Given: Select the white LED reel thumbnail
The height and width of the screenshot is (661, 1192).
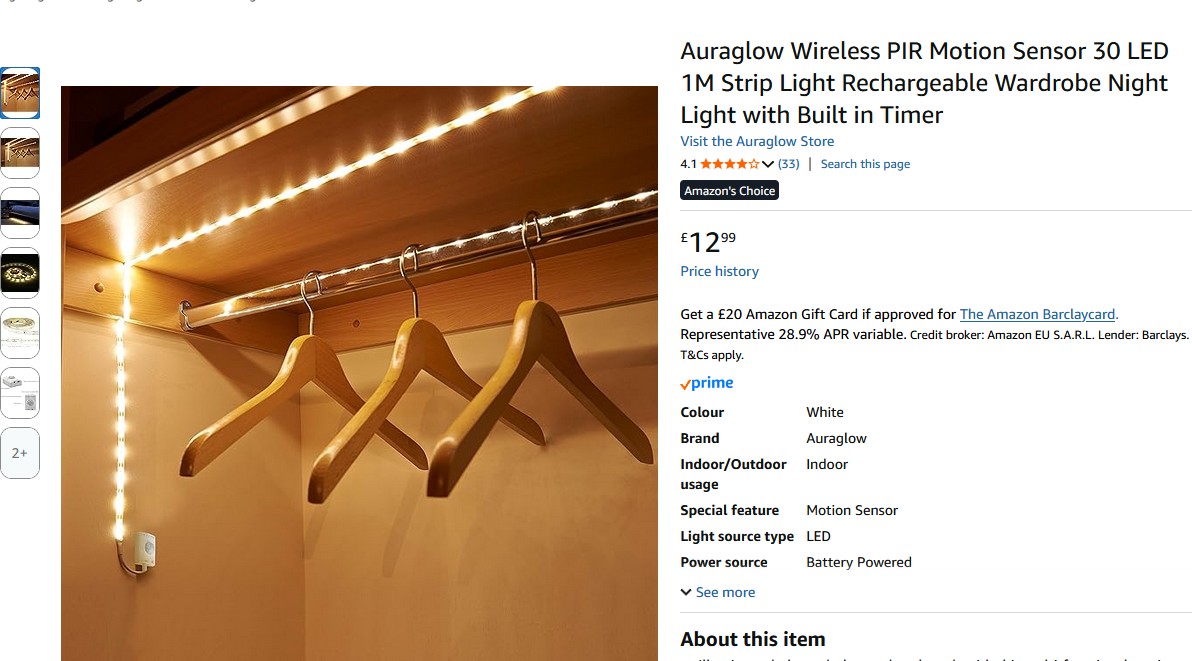Looking at the screenshot, I should (20, 333).
